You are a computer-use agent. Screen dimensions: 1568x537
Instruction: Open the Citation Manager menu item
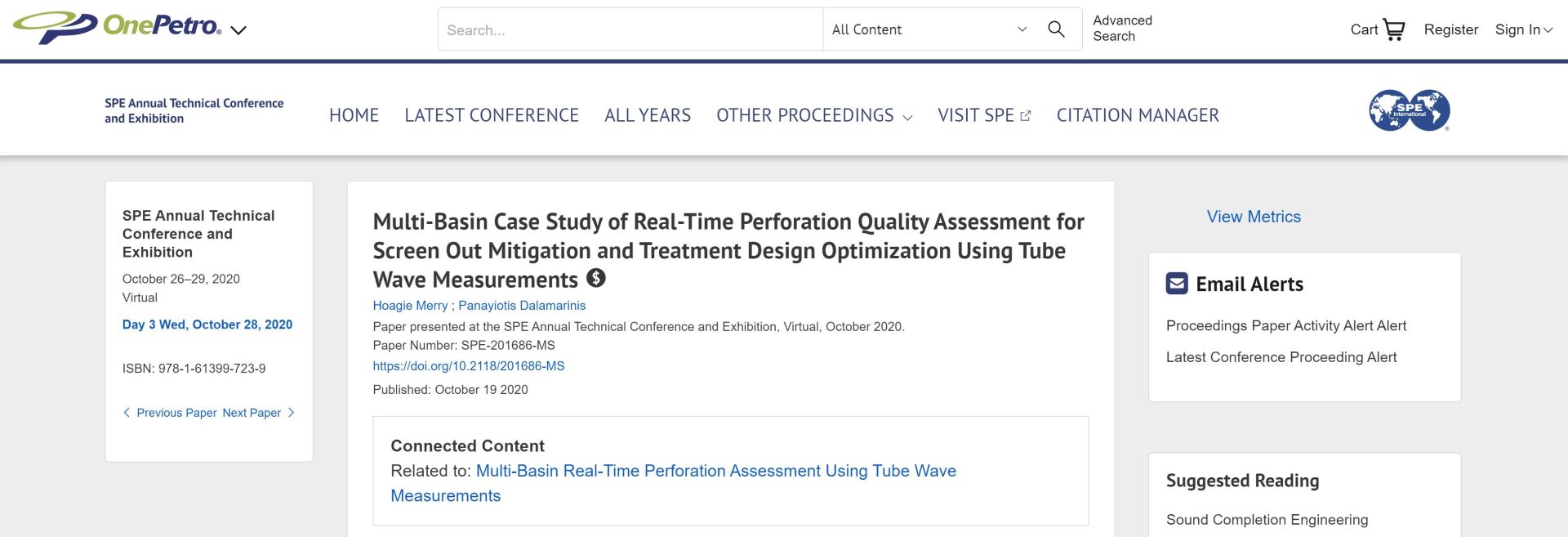coord(1138,115)
